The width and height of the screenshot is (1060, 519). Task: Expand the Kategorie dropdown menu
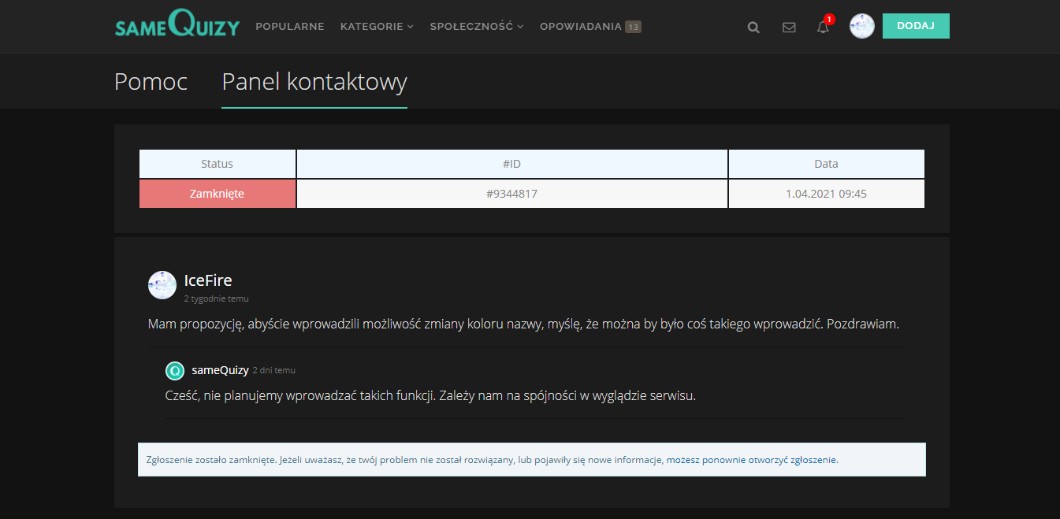click(376, 27)
